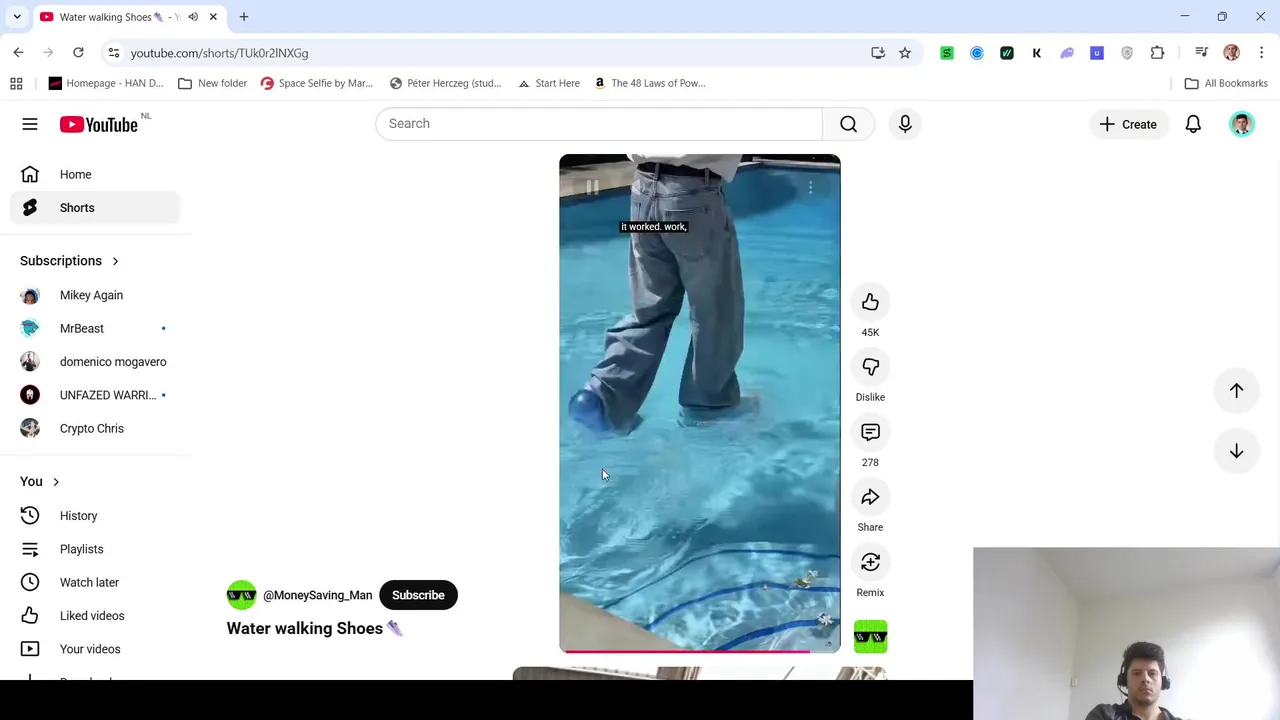Open the bookmarks apps grid icon
The width and height of the screenshot is (1280, 720).
[16, 83]
